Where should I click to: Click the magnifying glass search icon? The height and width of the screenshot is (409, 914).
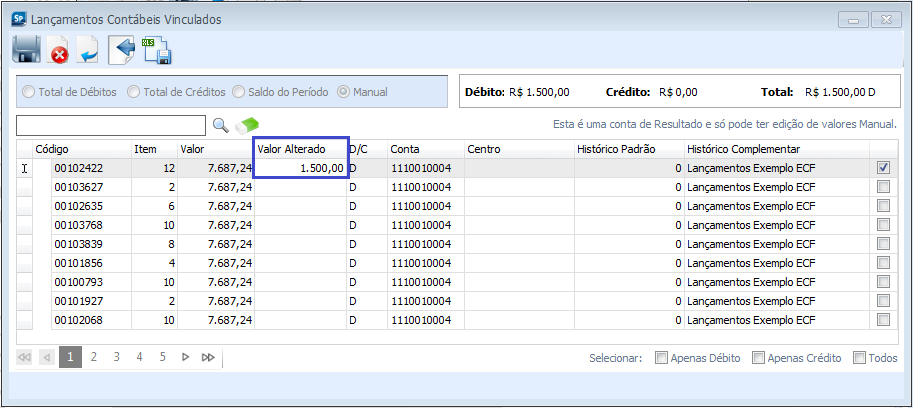(x=220, y=125)
